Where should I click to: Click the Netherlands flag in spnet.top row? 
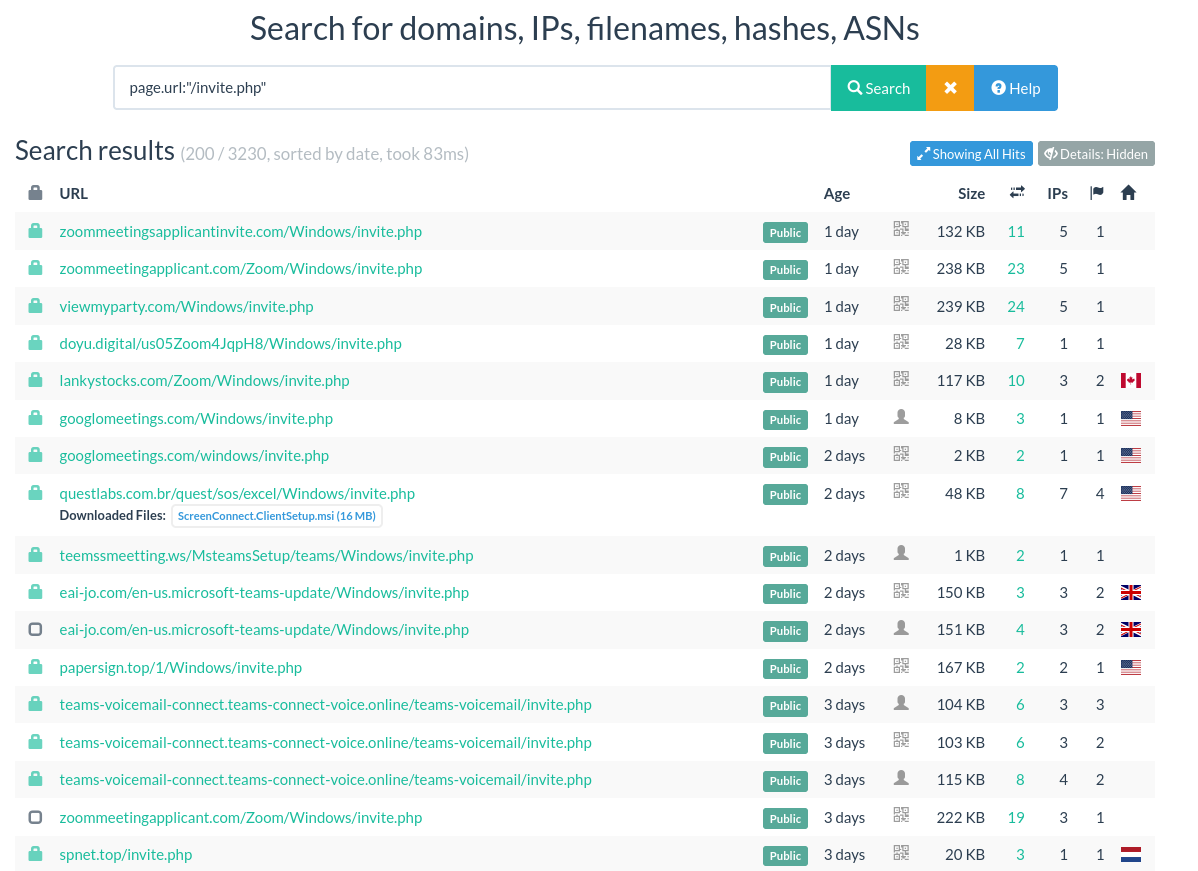tap(1130, 855)
